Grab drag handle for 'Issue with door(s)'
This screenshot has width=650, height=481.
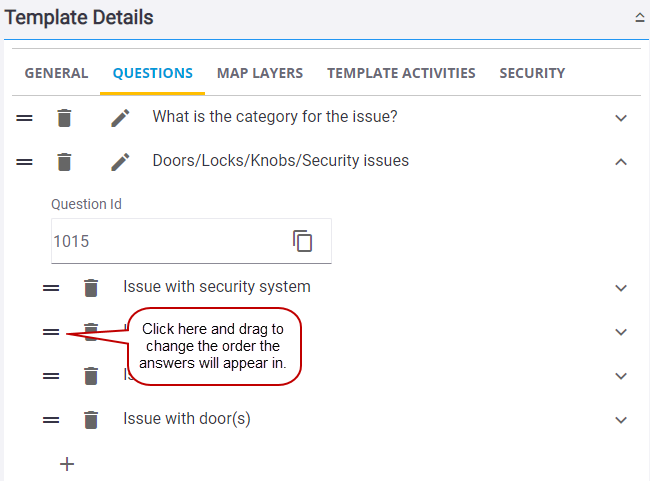pyautogui.click(x=51, y=420)
